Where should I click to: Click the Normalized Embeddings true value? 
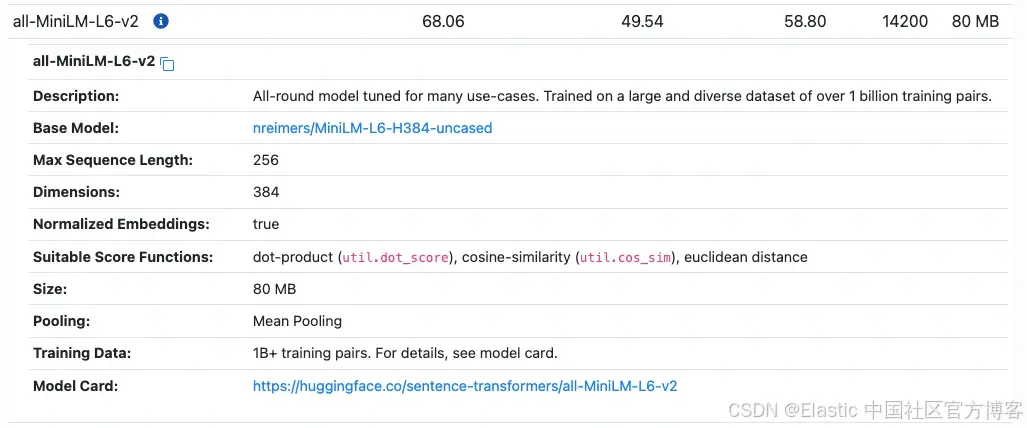point(266,224)
